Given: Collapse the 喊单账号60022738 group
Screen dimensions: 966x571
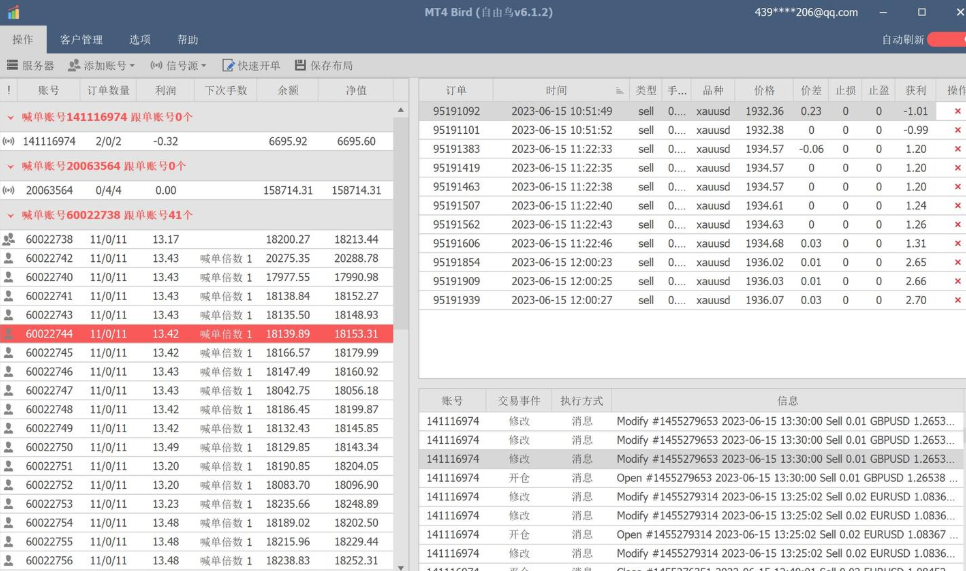Looking at the screenshot, I should click(10, 215).
